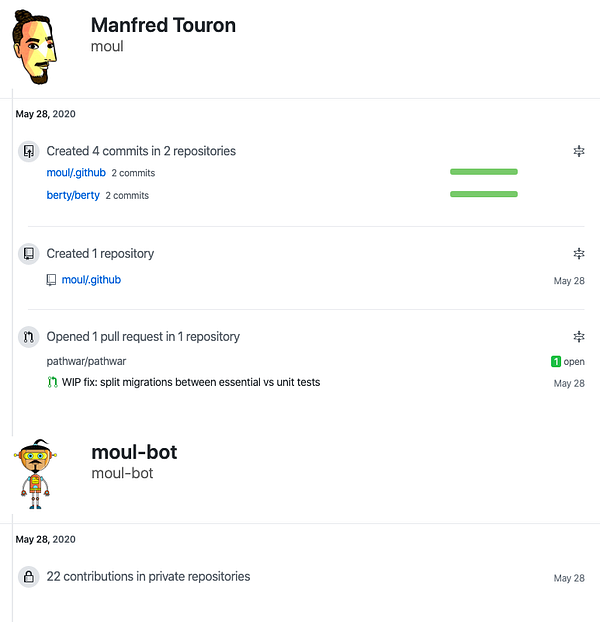This screenshot has width=600, height=622.
Task: Collapse the 'Created 1 repository' section
Action: click(x=579, y=253)
